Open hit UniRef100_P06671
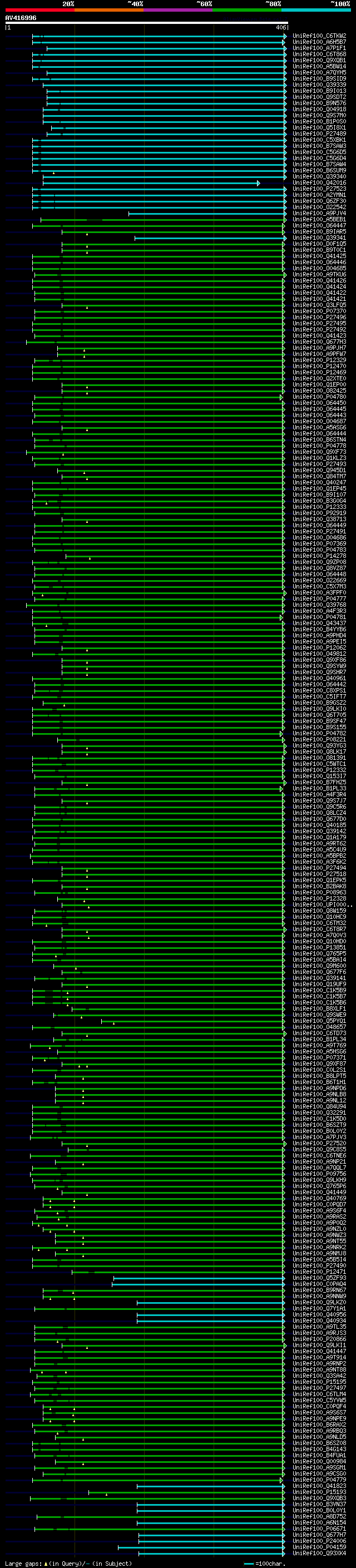 (319, 1529)
